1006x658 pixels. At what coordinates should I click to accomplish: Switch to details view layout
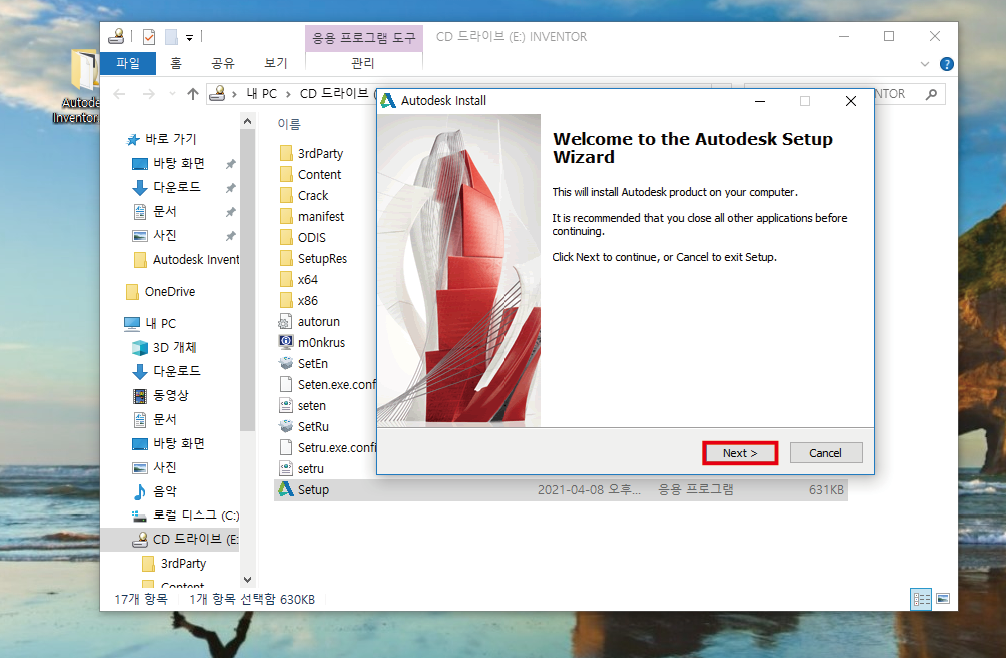[x=921, y=600]
